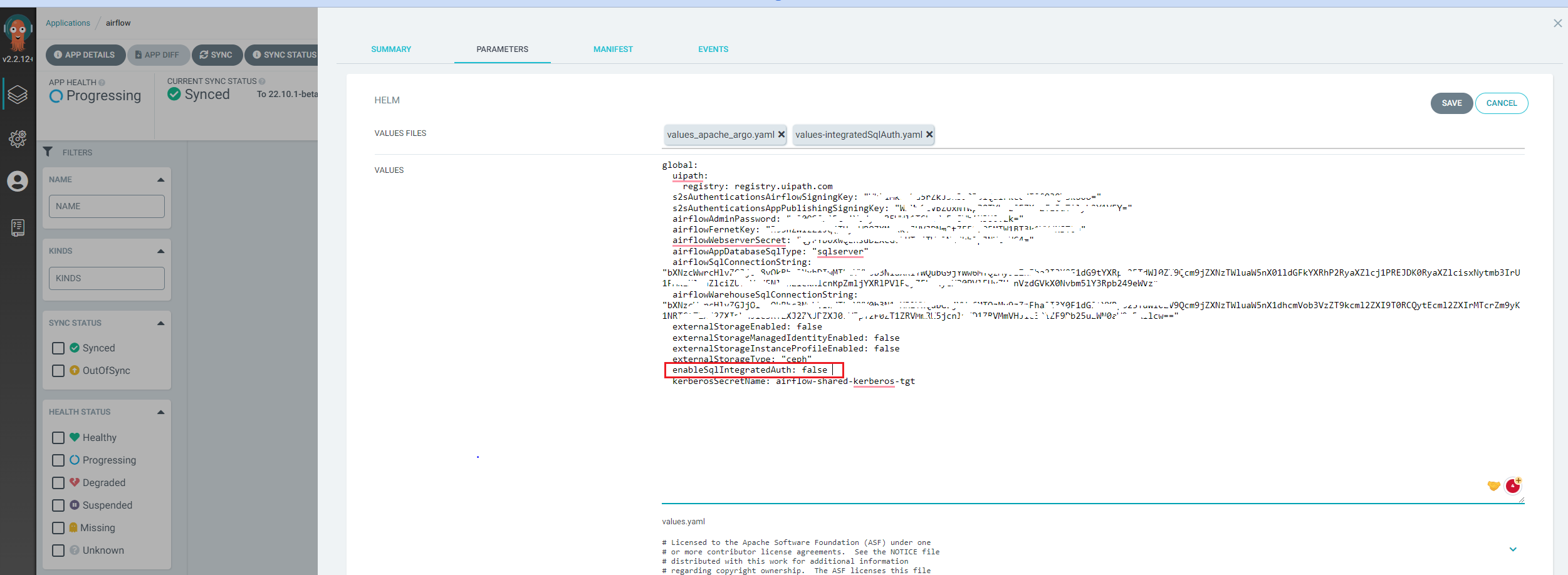Viewport: 1568px width, 575px height.
Task: Collapse the KINDS filter section
Action: pos(161,251)
